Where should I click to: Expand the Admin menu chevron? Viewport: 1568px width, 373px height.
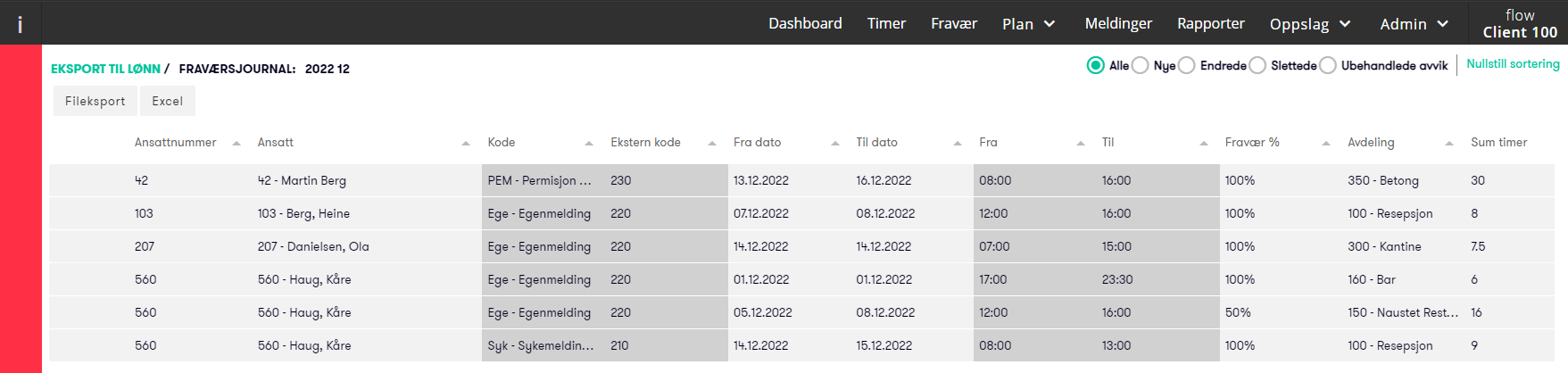(x=1443, y=24)
